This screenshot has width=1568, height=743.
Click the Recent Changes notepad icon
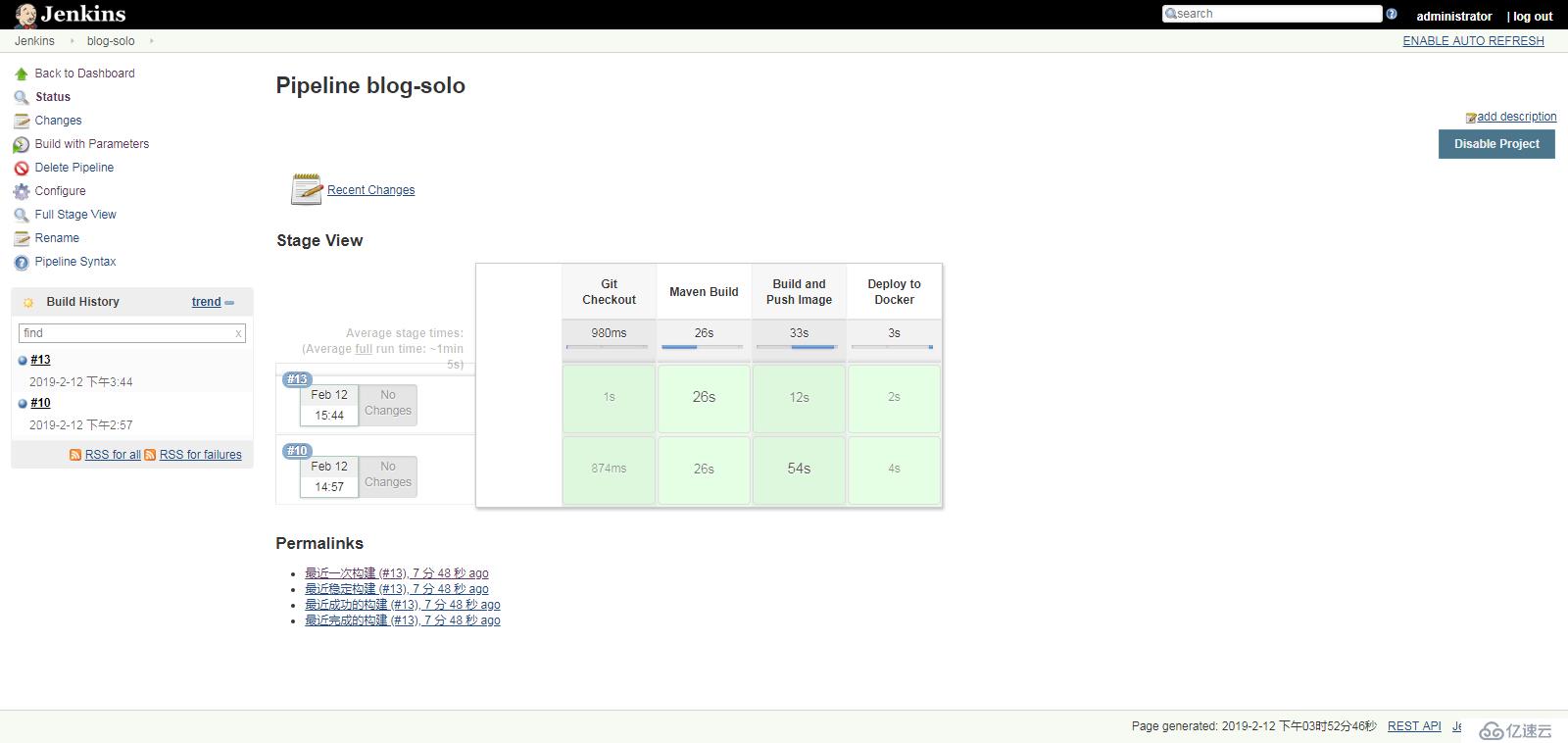(307, 188)
